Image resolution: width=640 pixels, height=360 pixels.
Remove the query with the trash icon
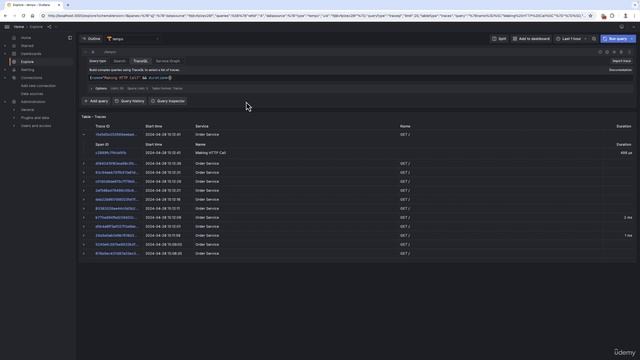tap(621, 52)
